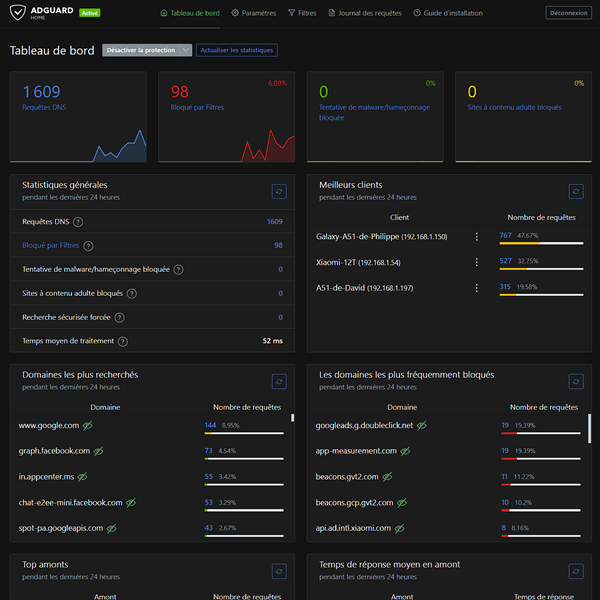This screenshot has height=600, width=600.
Task: Click googleads.g.doubleclick.net red progress bar
Action: (541, 433)
